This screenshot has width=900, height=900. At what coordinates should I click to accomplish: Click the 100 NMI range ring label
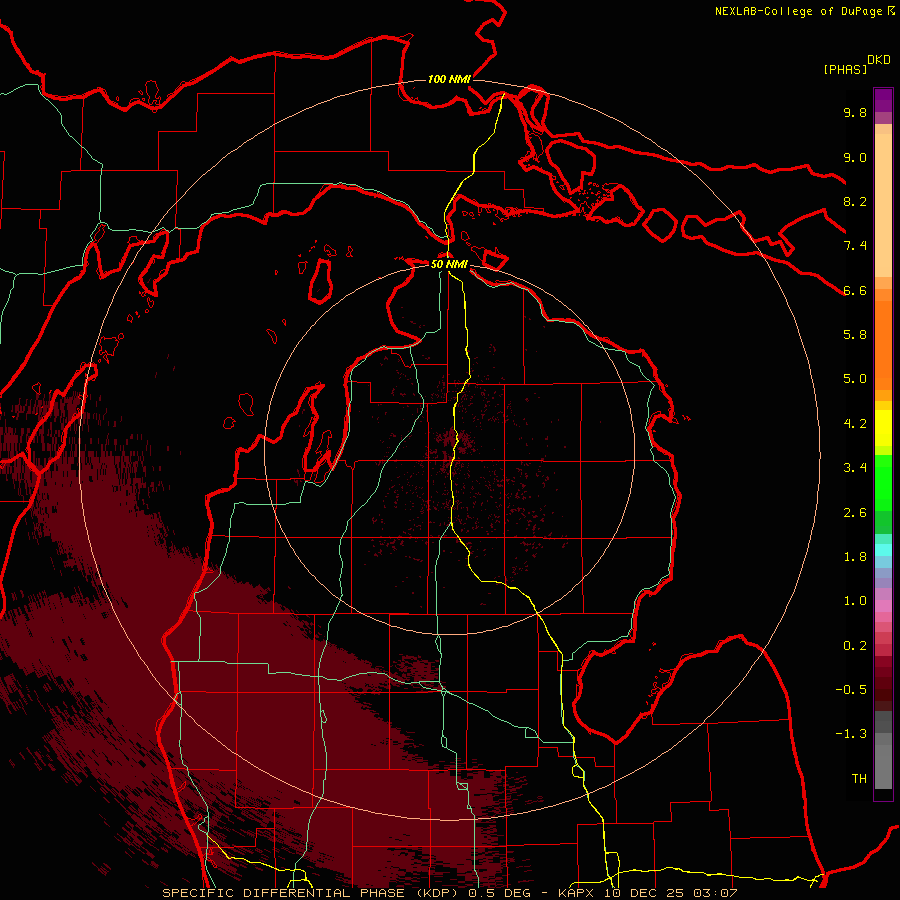pos(449,79)
